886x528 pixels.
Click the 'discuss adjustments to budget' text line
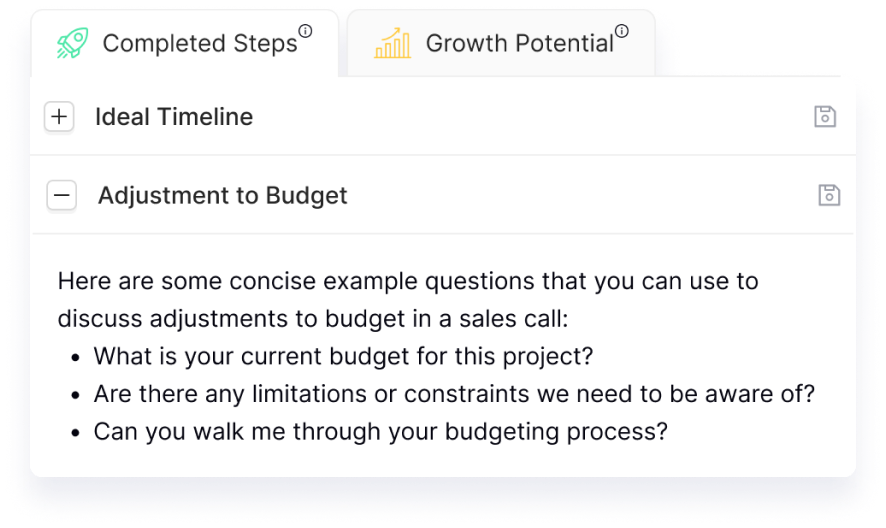313,319
